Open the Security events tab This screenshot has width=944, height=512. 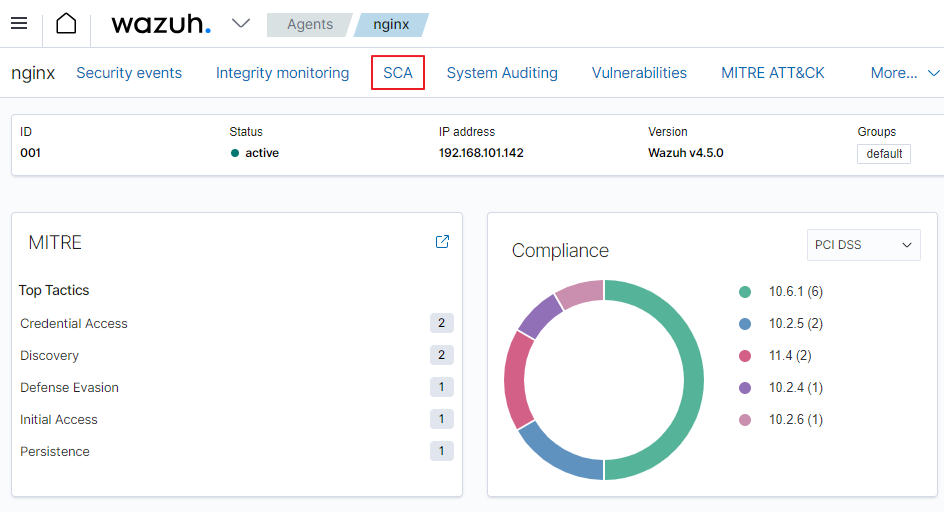point(129,73)
